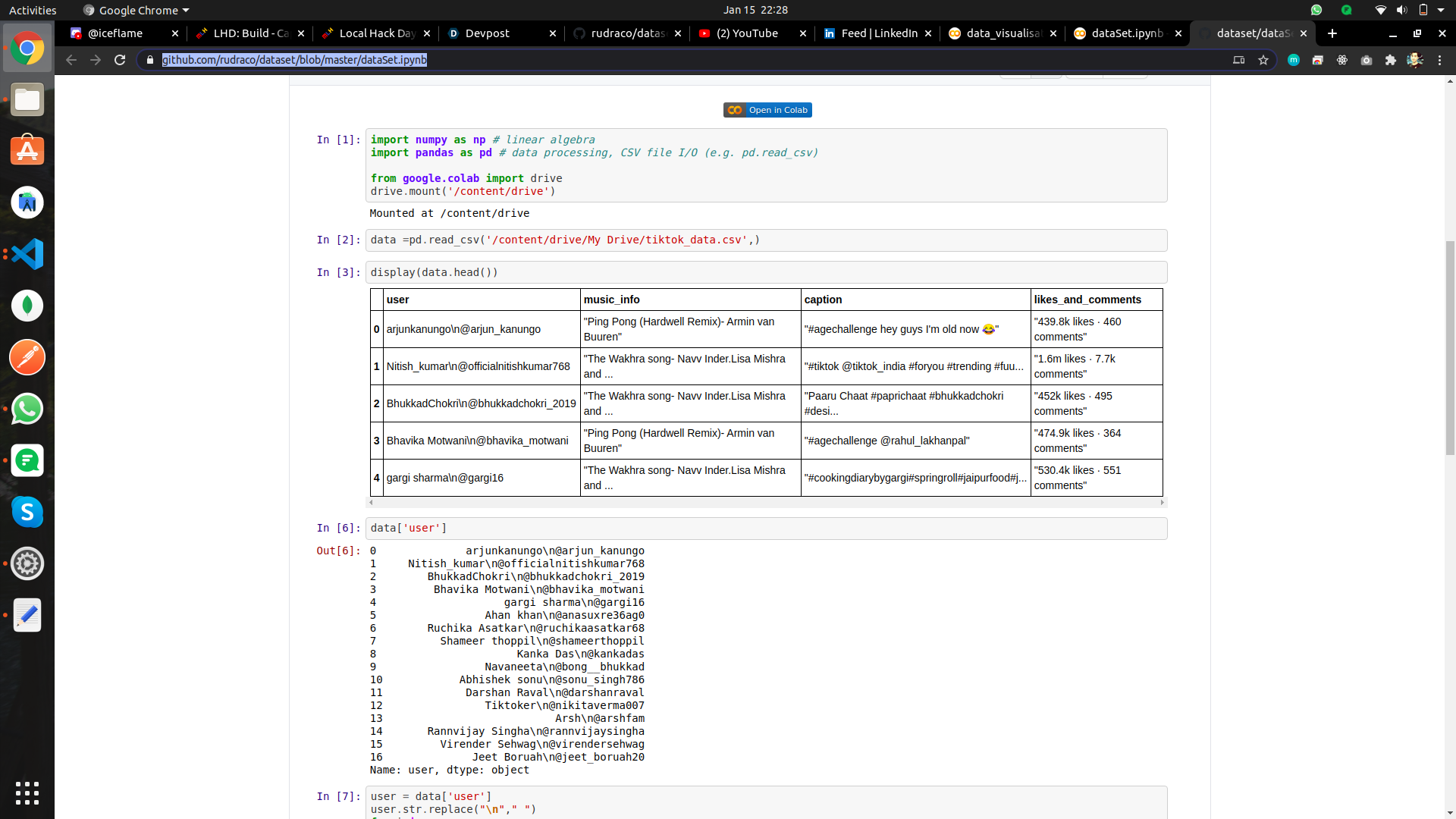Show applications grid in the dock
This screenshot has width=1456, height=819.
click(x=27, y=793)
